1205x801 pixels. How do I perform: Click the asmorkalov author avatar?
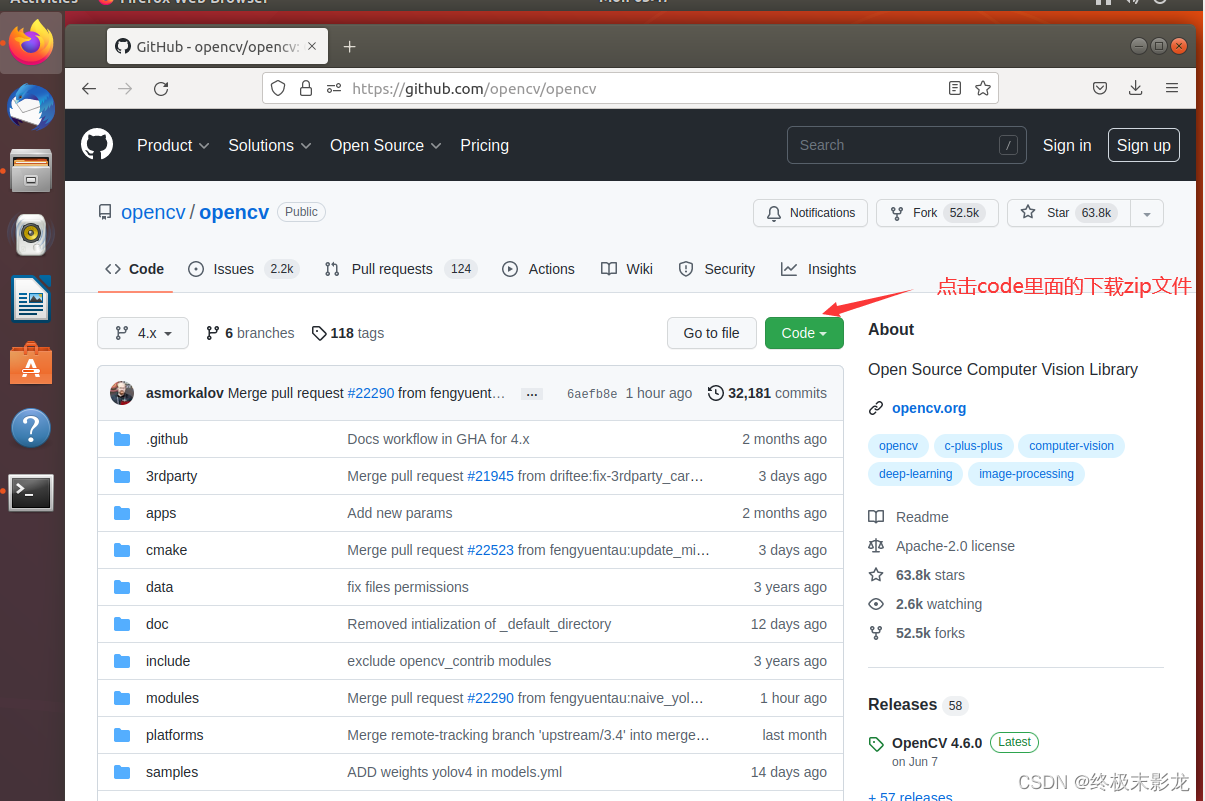pos(122,393)
